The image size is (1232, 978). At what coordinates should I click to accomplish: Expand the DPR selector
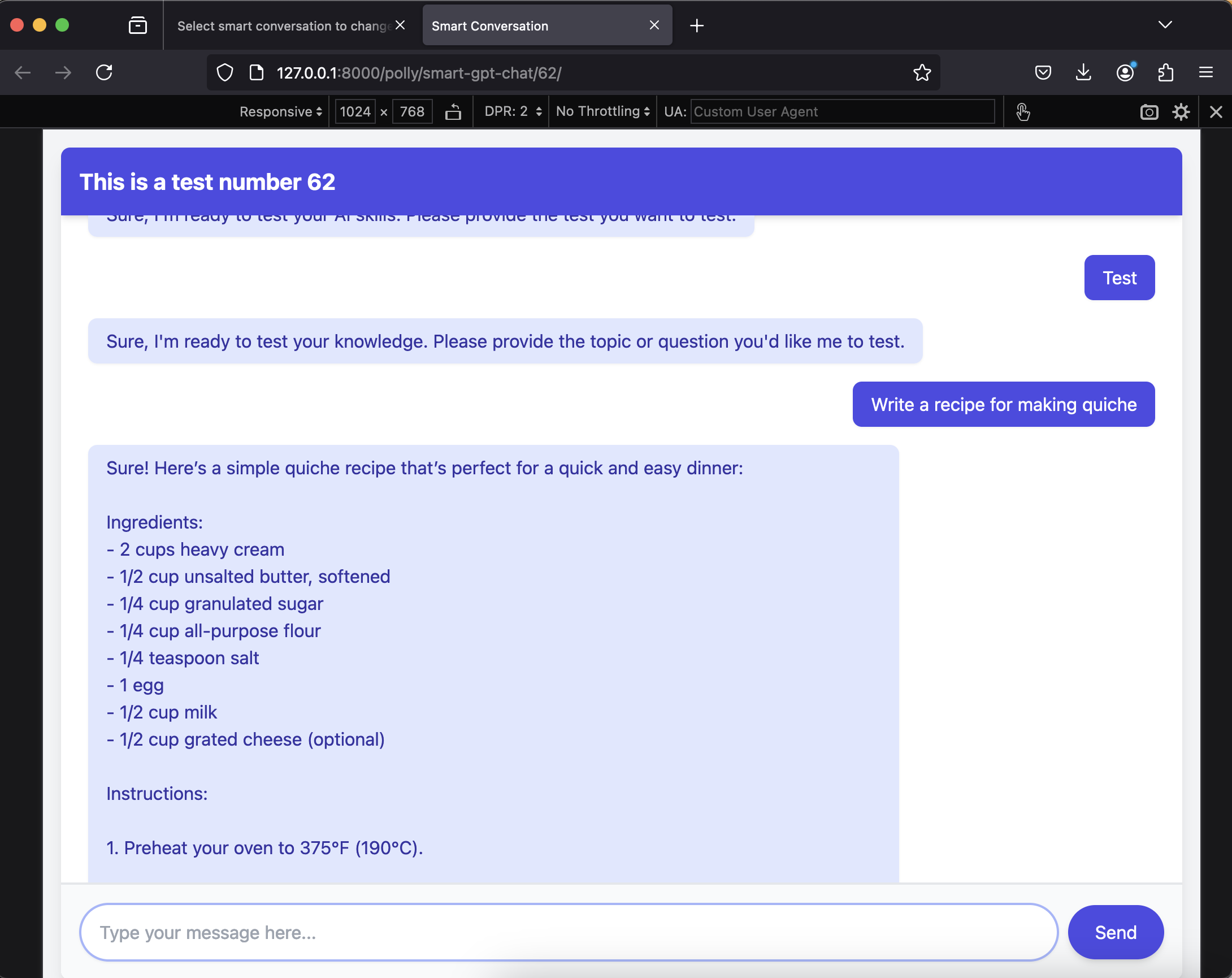point(513,112)
